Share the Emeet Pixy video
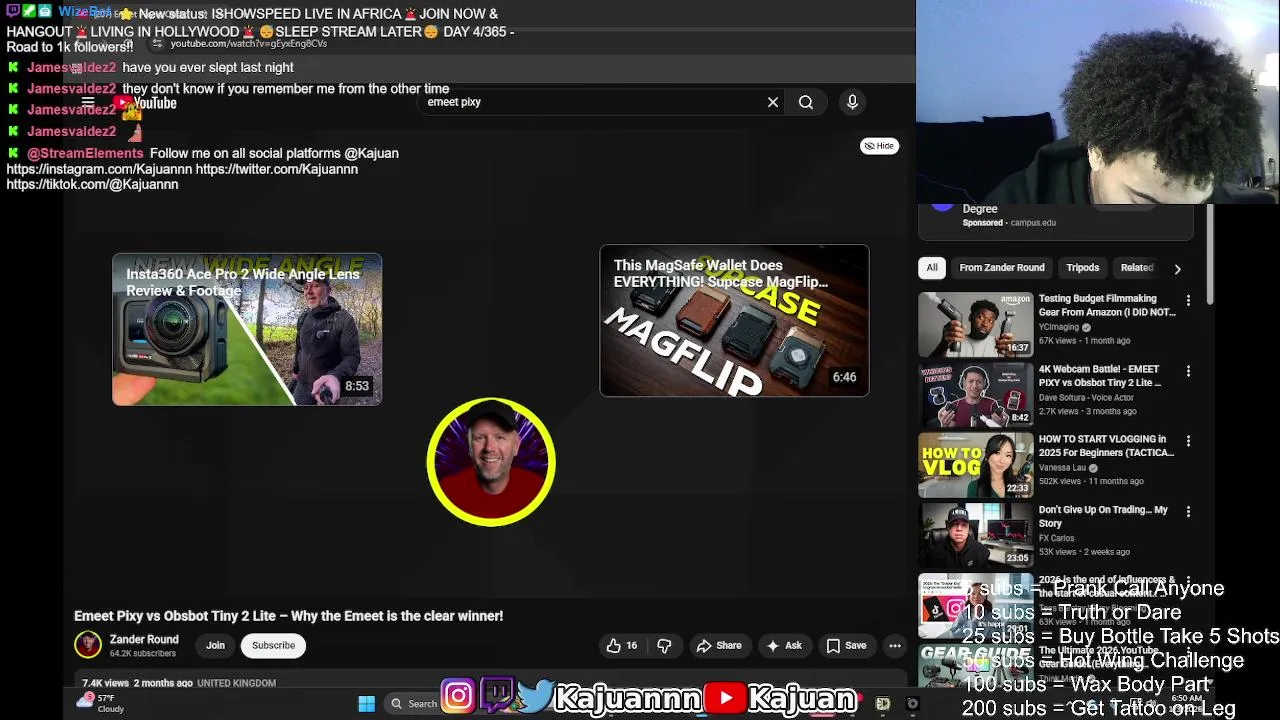Image resolution: width=1280 pixels, height=720 pixels. pos(719,646)
